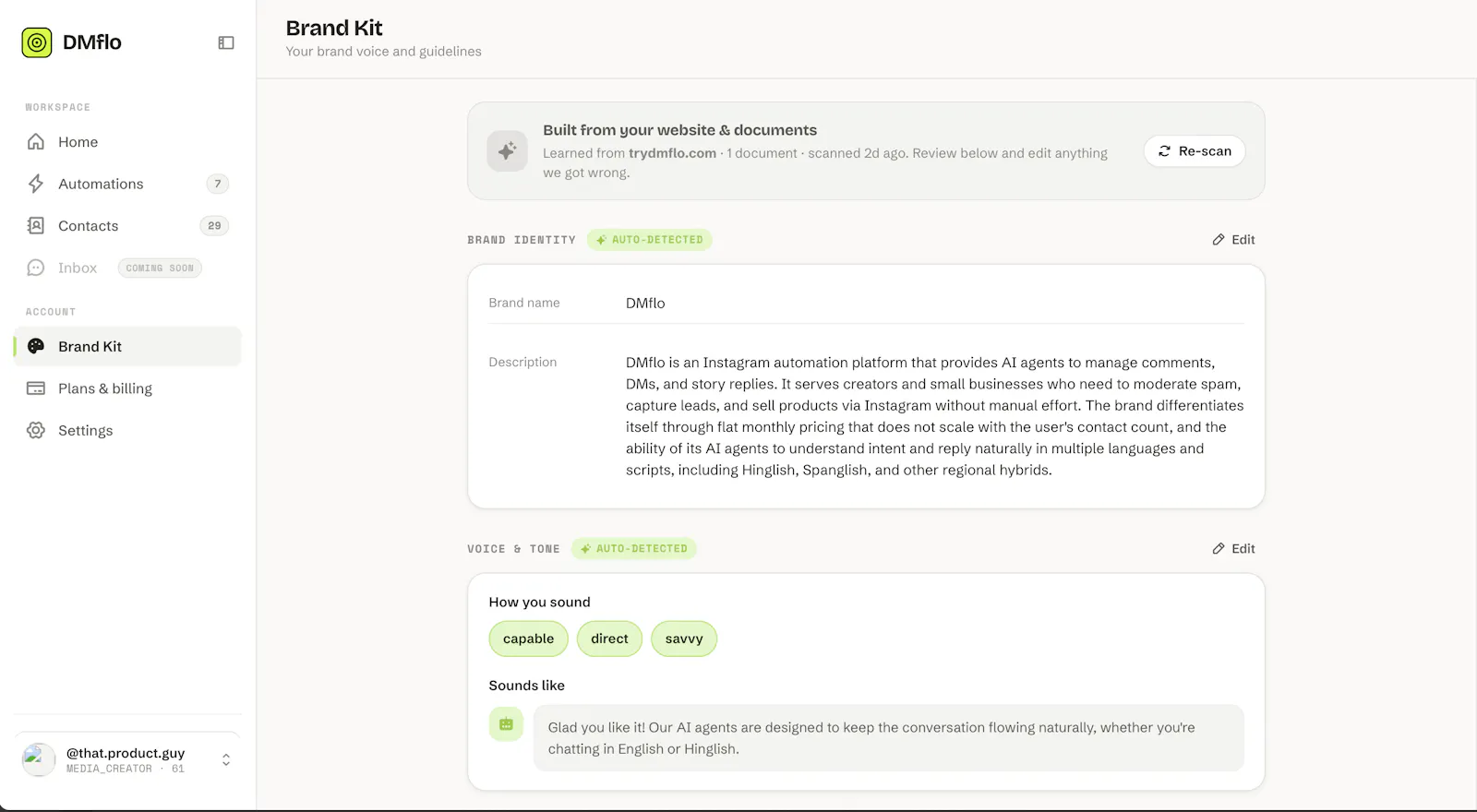
Task: Click the Automations lightning bolt icon
Action: (36, 184)
